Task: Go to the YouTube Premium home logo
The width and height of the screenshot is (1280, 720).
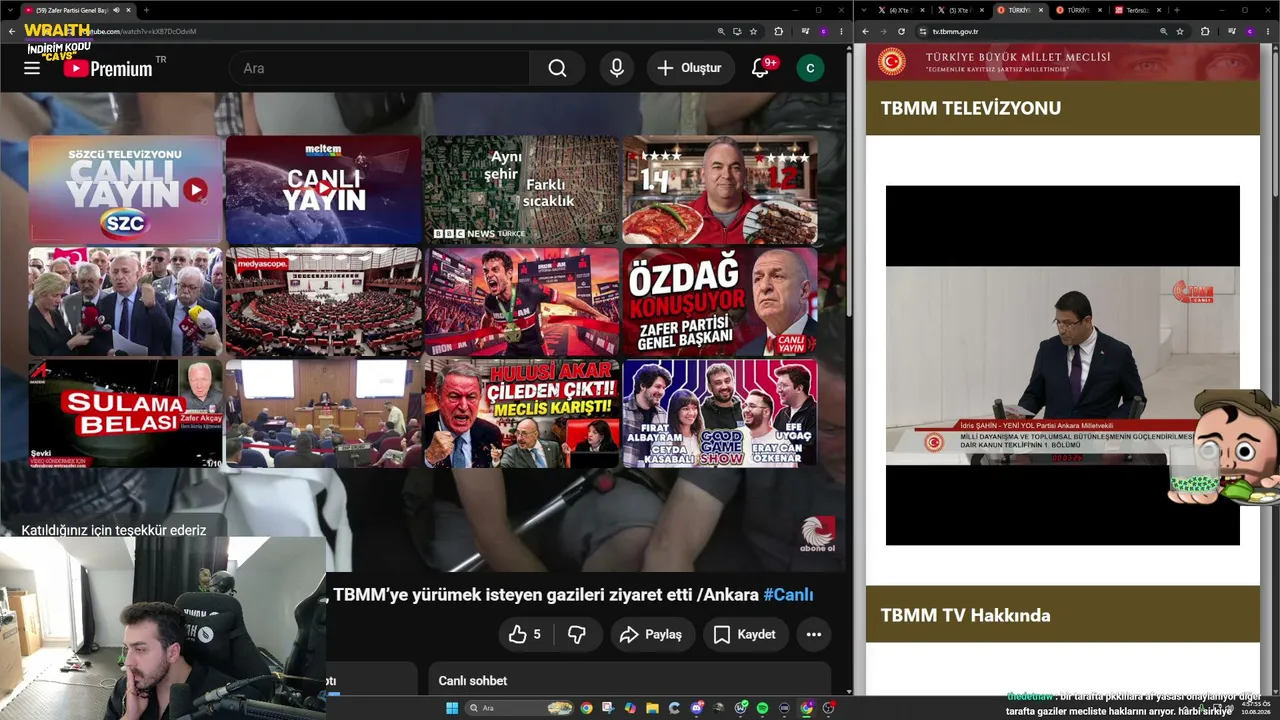Action: click(108, 68)
